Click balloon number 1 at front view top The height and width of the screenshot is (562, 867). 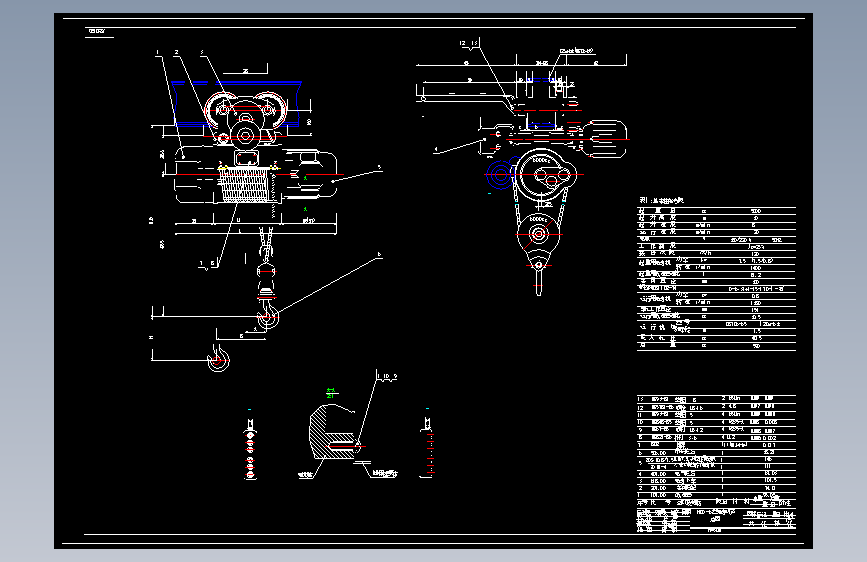click(157, 53)
